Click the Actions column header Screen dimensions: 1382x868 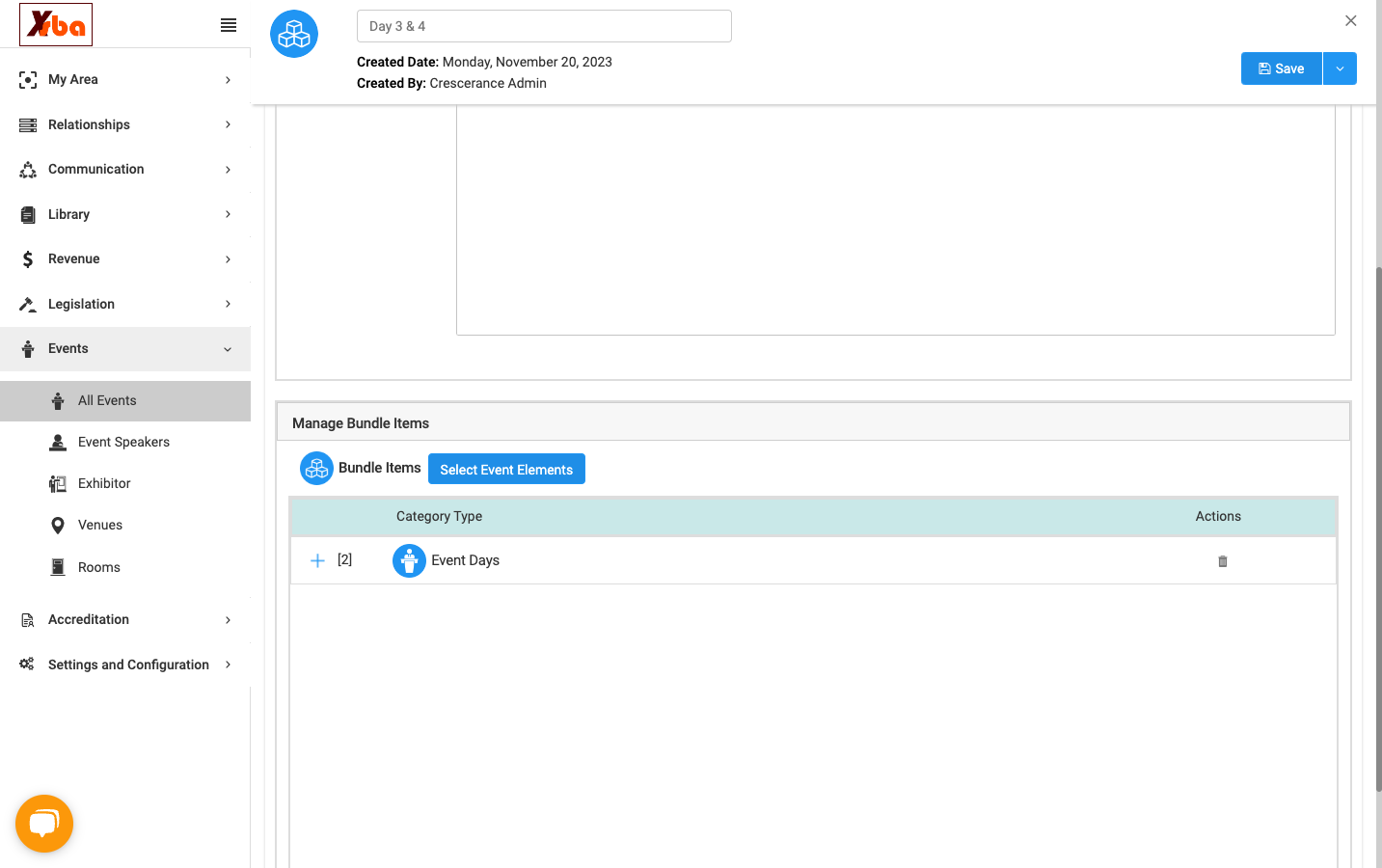click(1218, 517)
